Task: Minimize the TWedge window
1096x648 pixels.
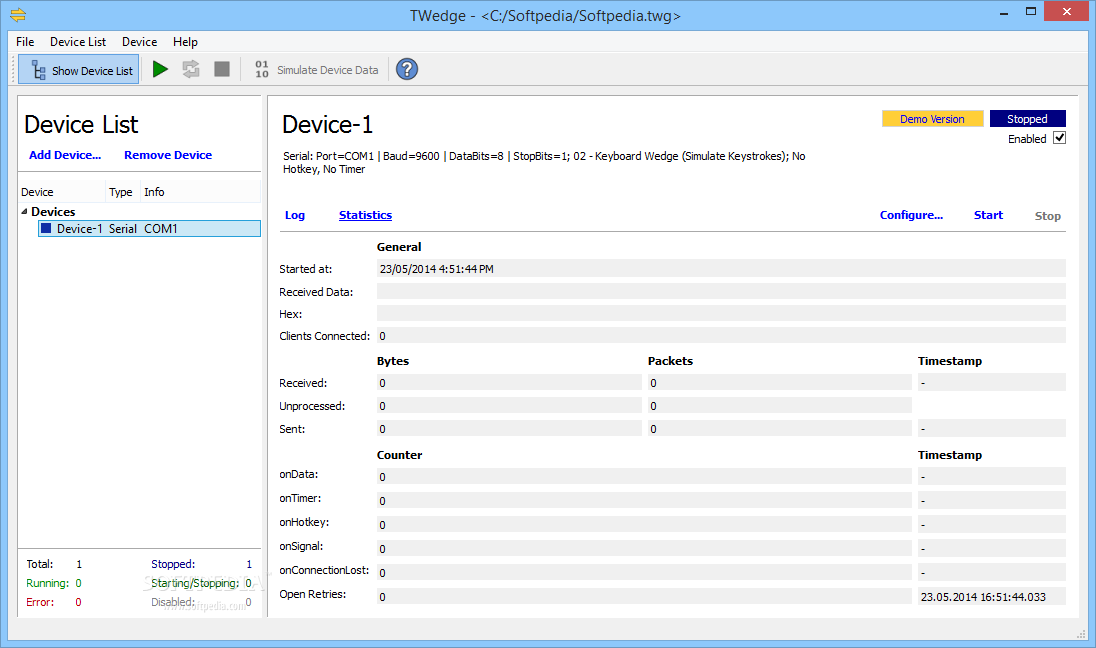Action: tap(1004, 12)
